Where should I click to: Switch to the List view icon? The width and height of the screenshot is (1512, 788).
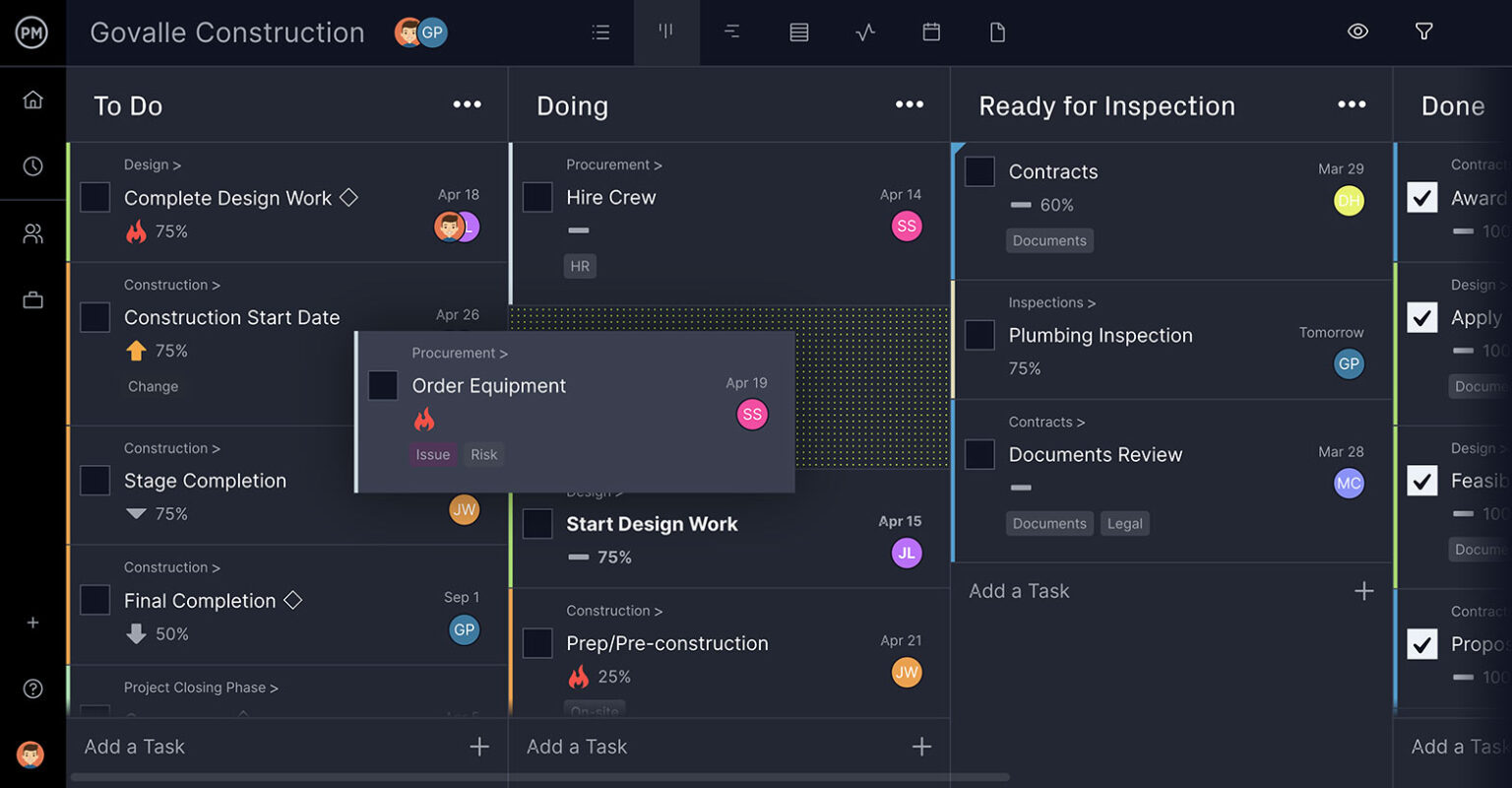point(600,32)
